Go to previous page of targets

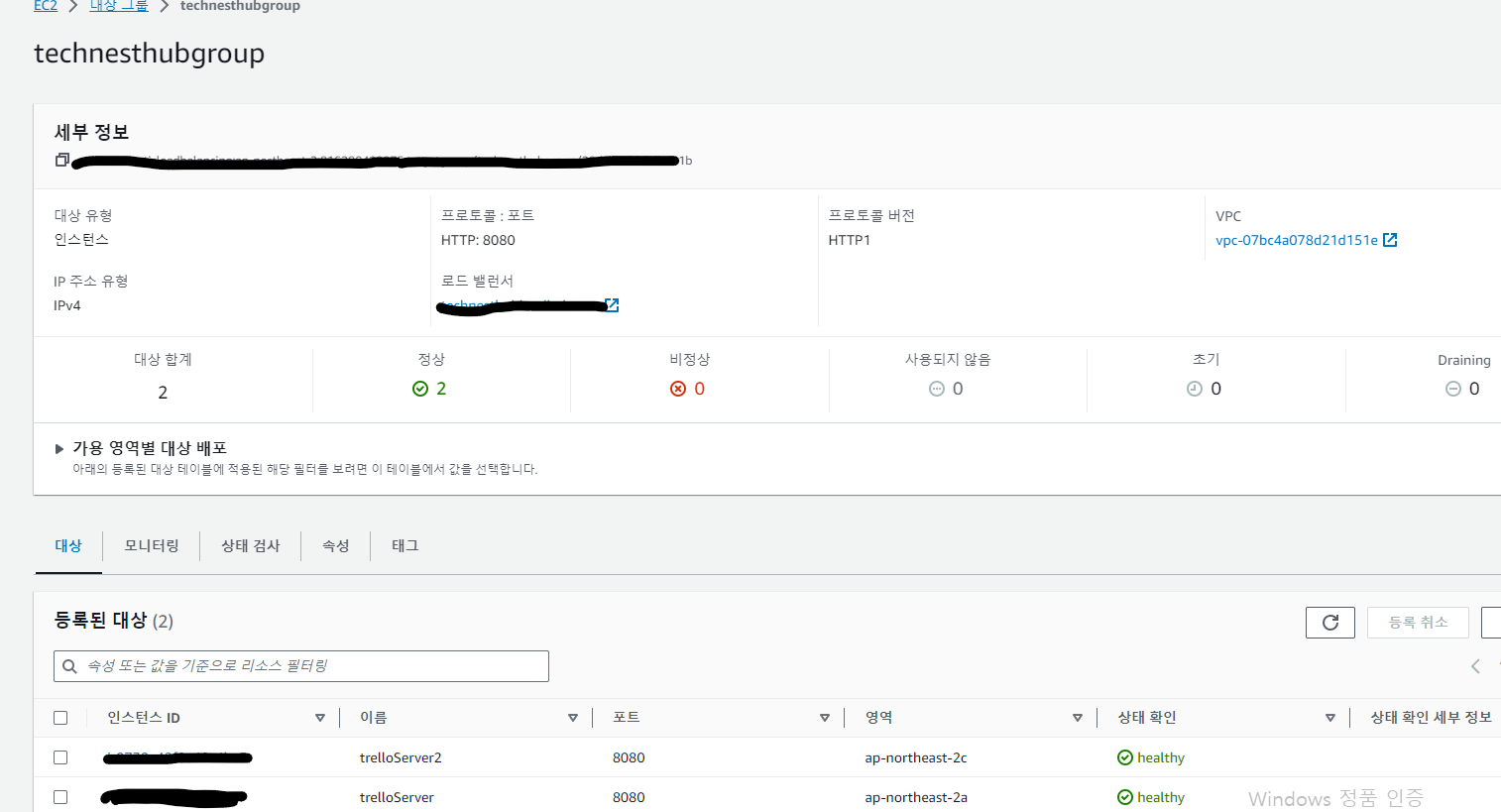1475,666
